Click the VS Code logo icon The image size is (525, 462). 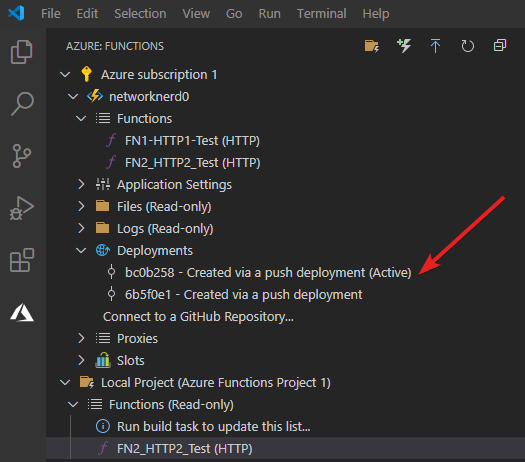(16, 13)
